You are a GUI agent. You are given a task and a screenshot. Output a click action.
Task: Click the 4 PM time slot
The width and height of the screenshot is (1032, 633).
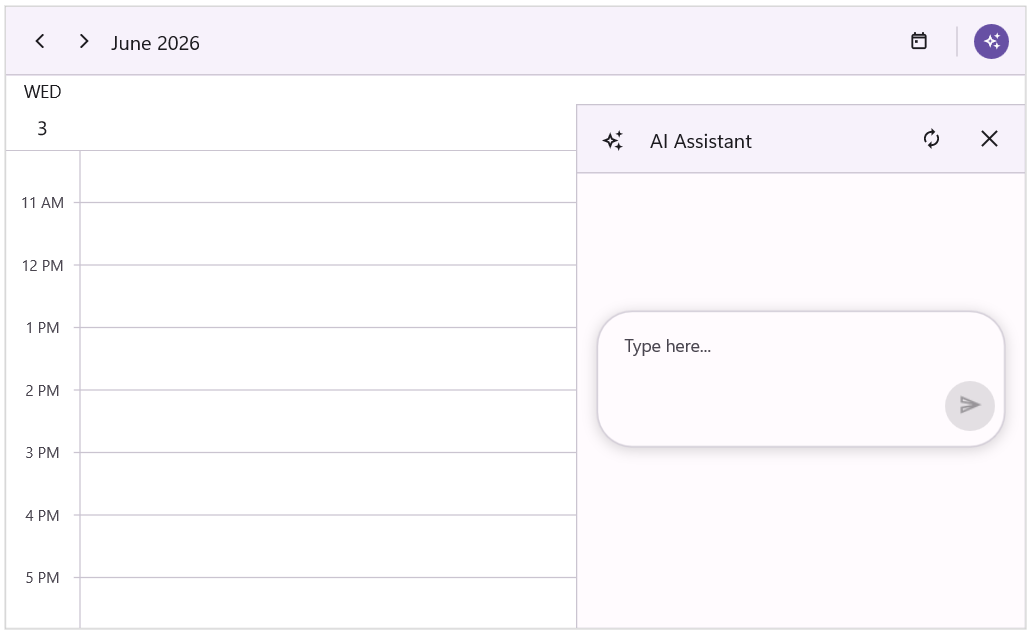(x=328, y=546)
